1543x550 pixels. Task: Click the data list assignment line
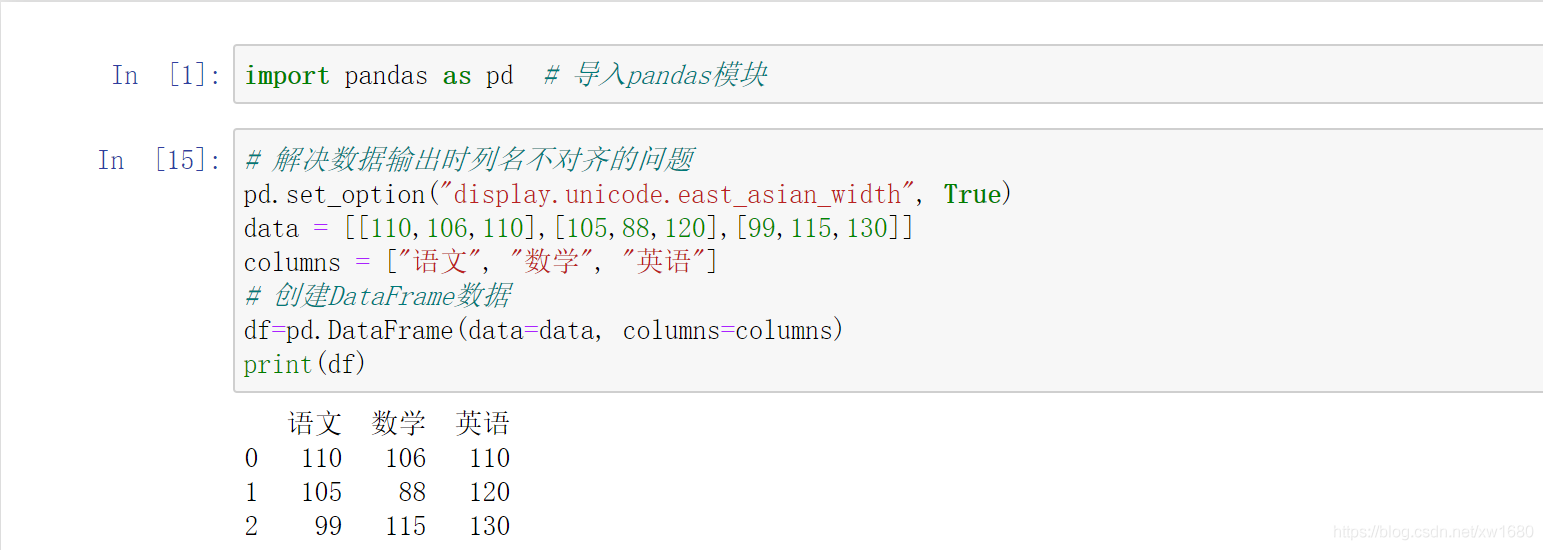(579, 228)
